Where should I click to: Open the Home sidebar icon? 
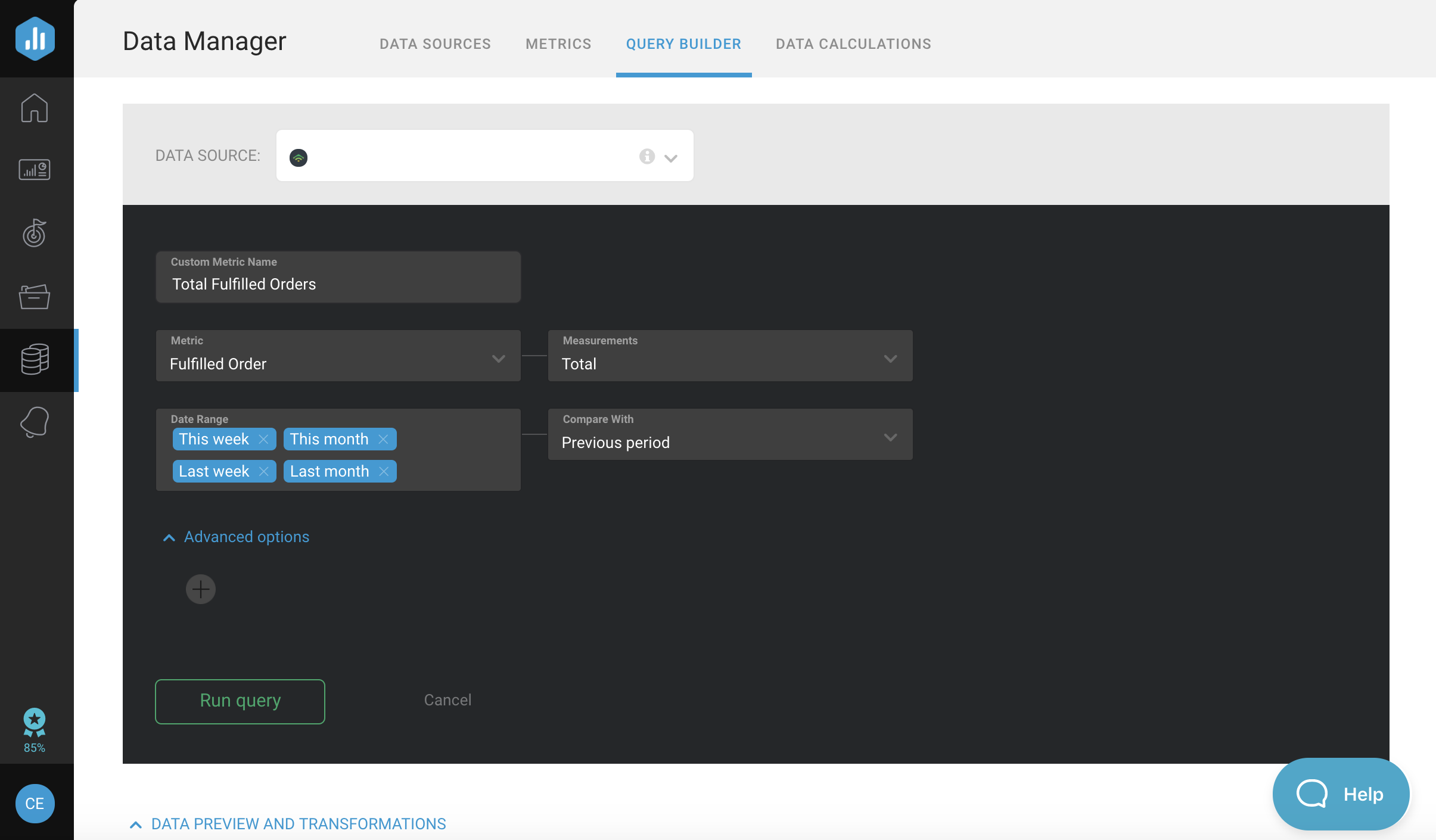point(35,108)
